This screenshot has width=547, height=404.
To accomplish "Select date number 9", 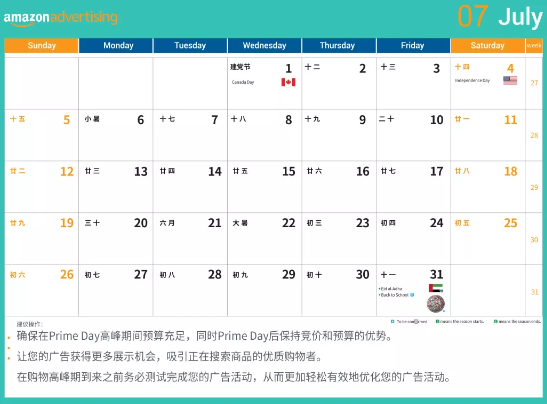I will pyautogui.click(x=362, y=120).
